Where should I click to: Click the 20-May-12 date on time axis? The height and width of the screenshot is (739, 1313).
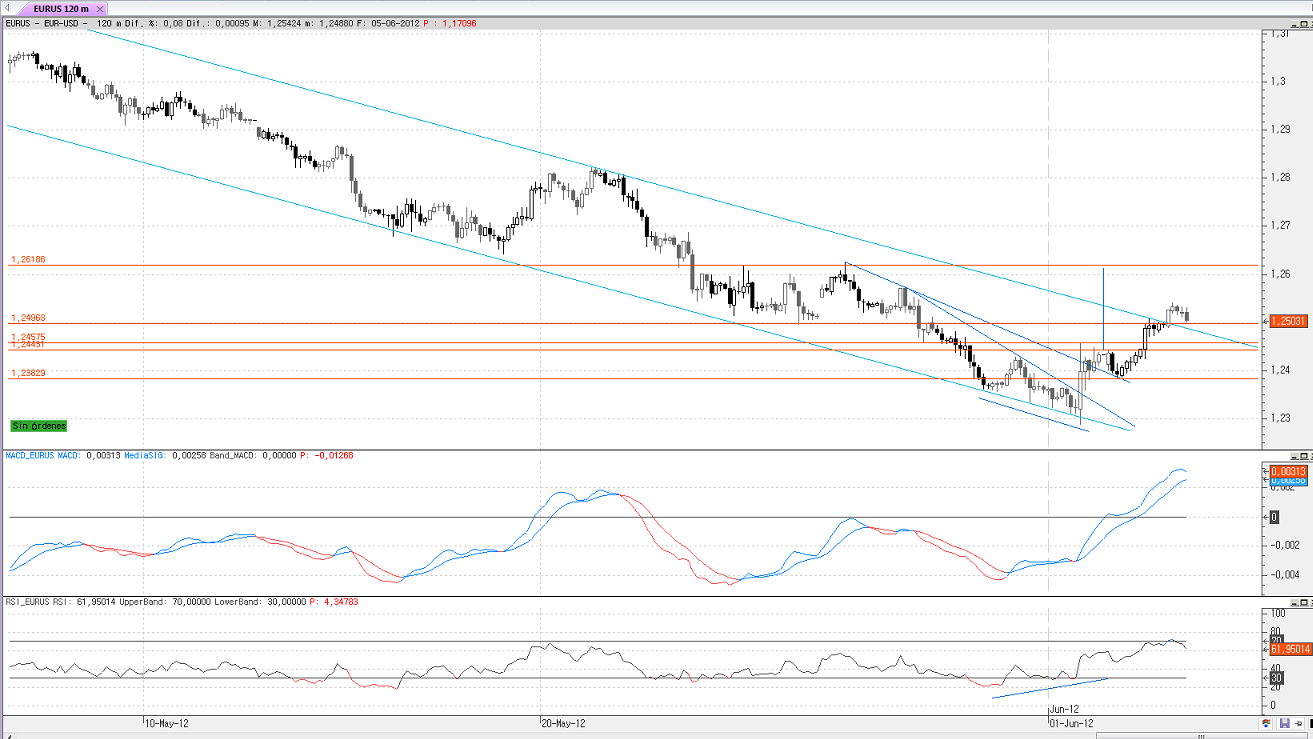point(562,722)
